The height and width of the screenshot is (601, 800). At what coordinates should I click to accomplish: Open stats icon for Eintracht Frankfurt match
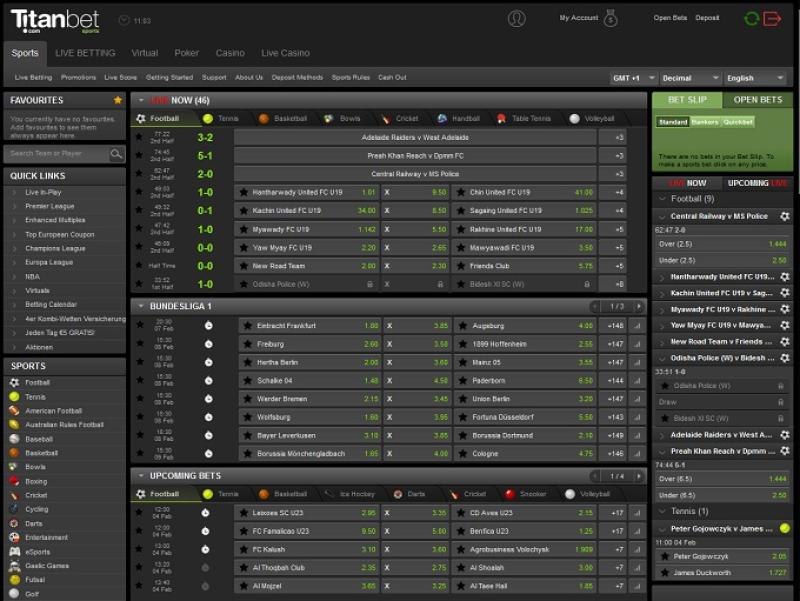pyautogui.click(x=637, y=326)
